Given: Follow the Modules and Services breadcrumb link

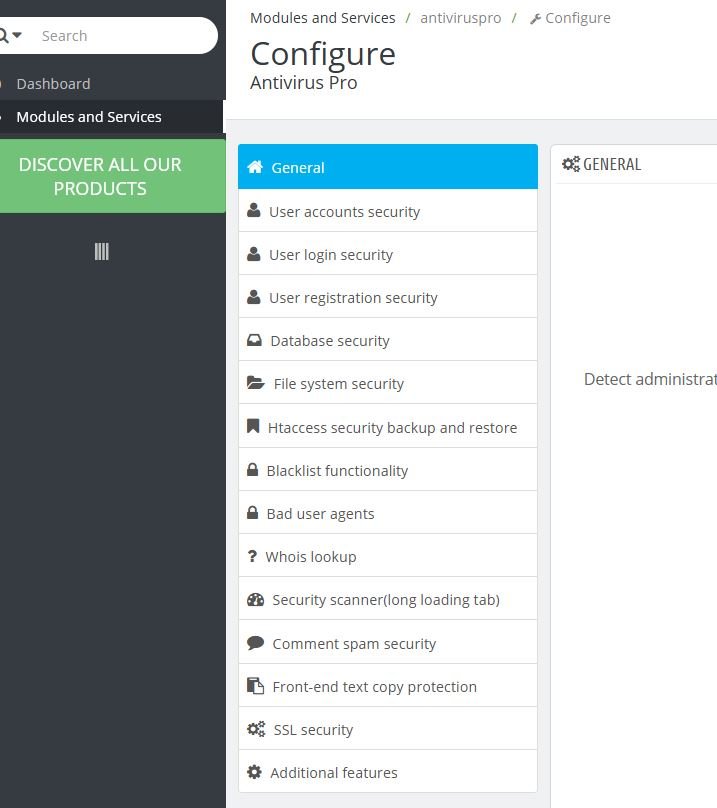Looking at the screenshot, I should (x=323, y=18).
